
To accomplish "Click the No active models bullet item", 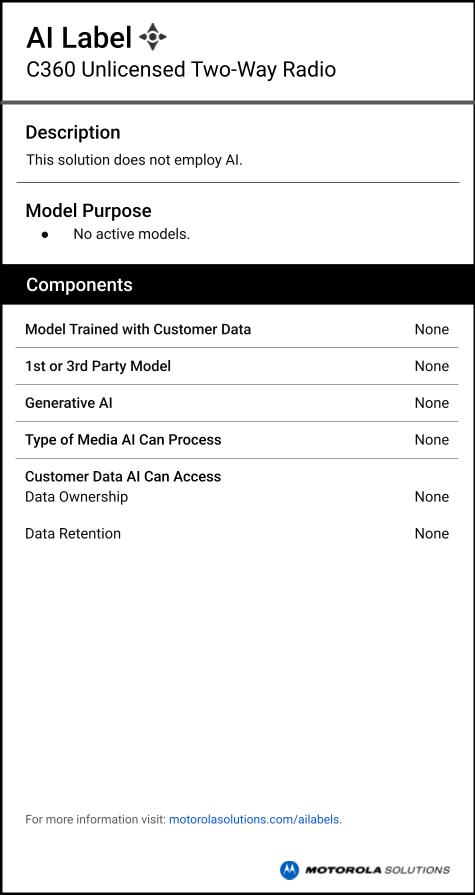I will point(131,234).
